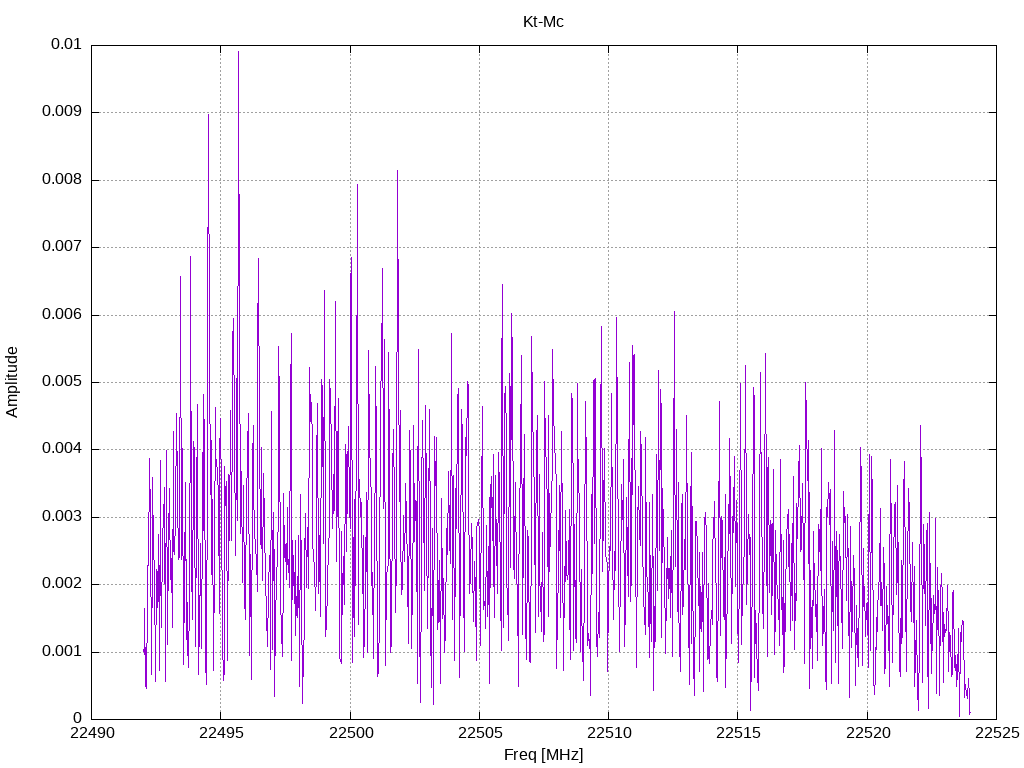Viewport: 1024px width, 768px height.
Task: Click the plot title Kt-Mc
Action: (543, 22)
